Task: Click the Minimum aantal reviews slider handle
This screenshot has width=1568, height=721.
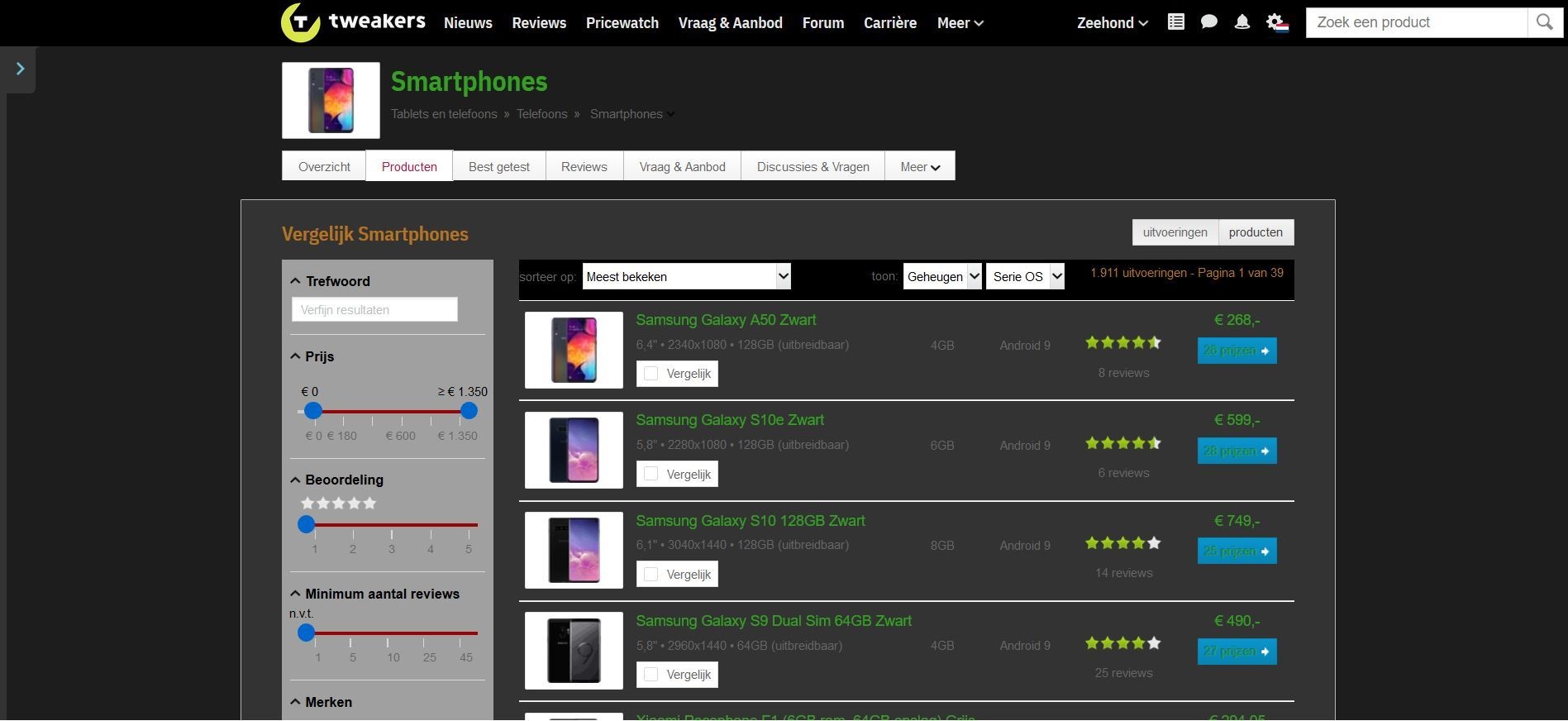Action: click(x=306, y=633)
